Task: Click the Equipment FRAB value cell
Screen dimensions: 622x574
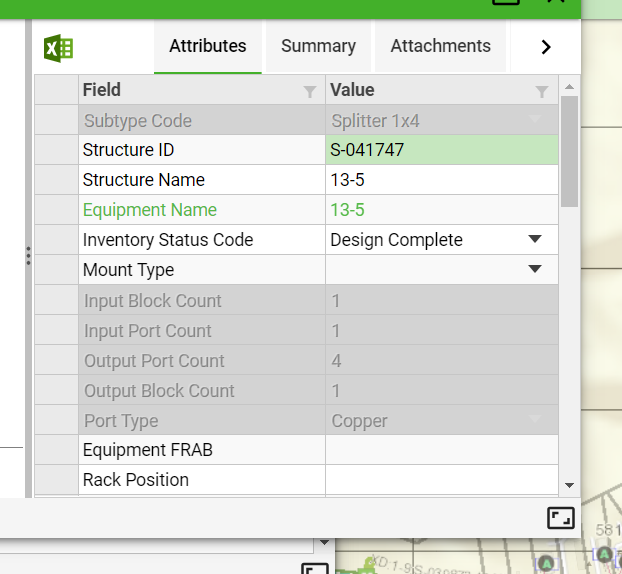Action: (441, 450)
